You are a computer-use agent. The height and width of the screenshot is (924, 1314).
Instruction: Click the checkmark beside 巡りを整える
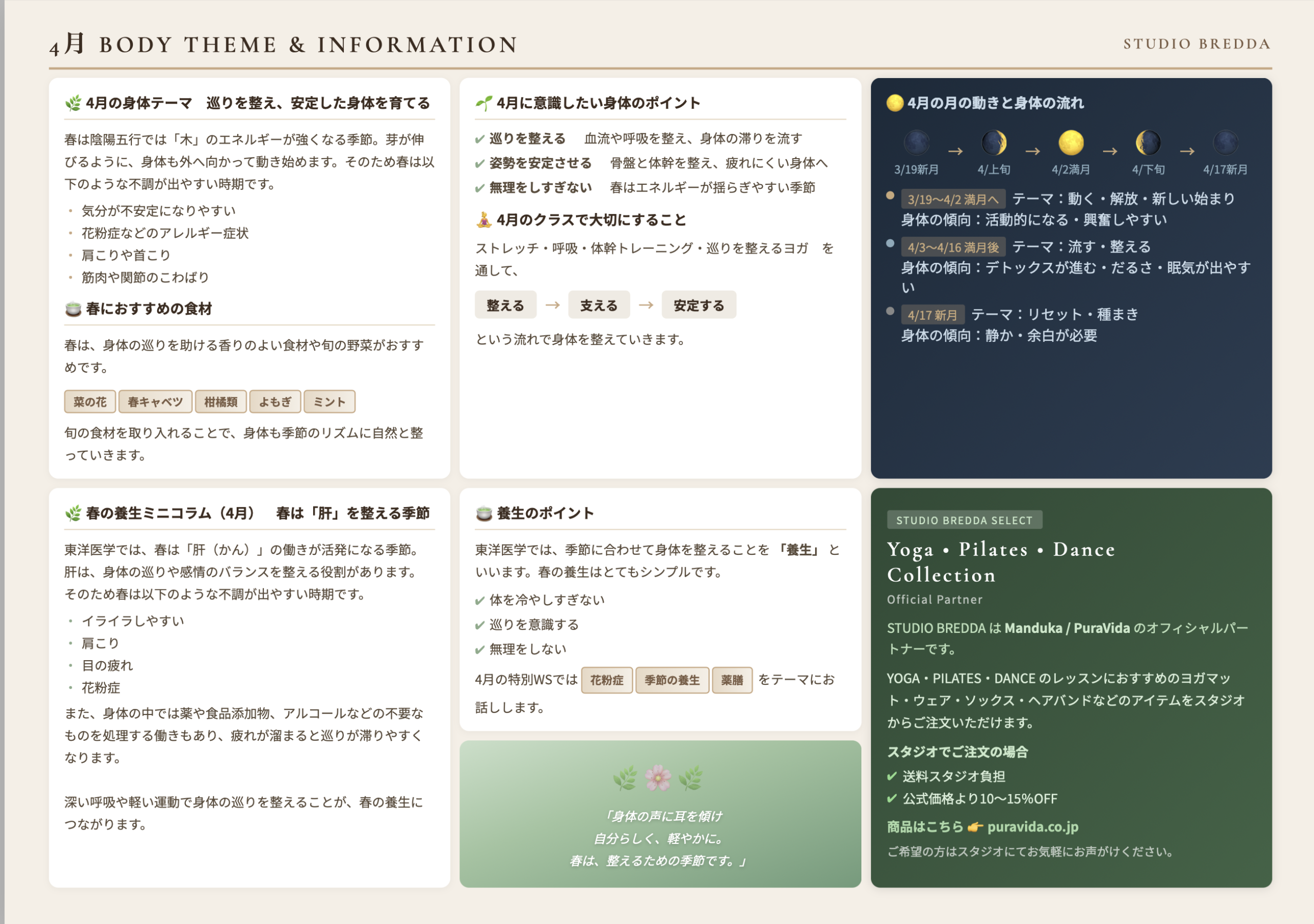click(x=479, y=139)
